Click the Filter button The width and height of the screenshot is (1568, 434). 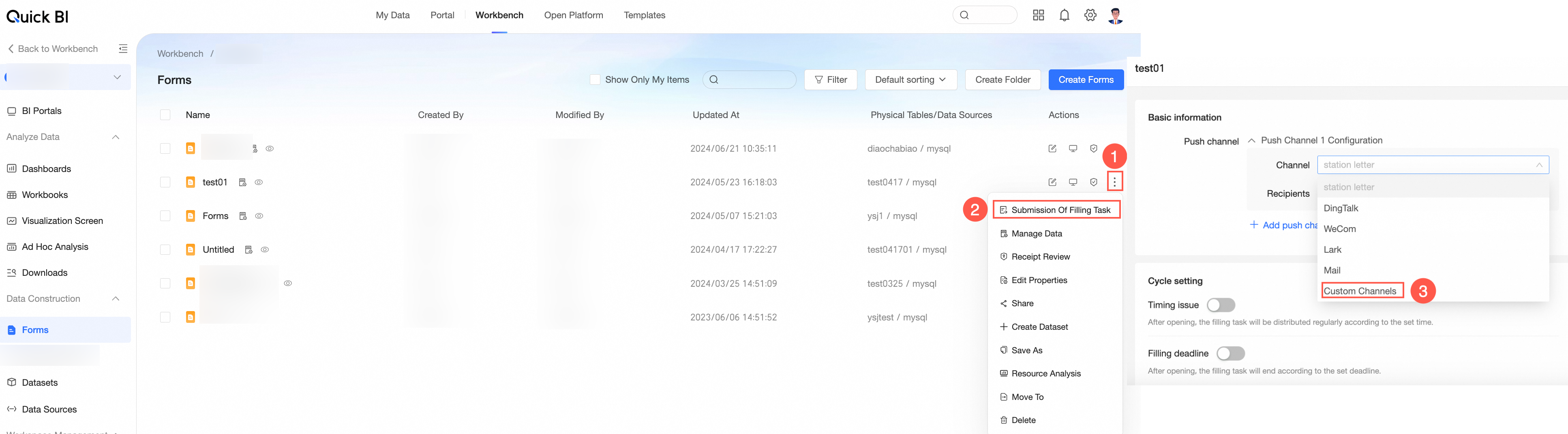830,80
